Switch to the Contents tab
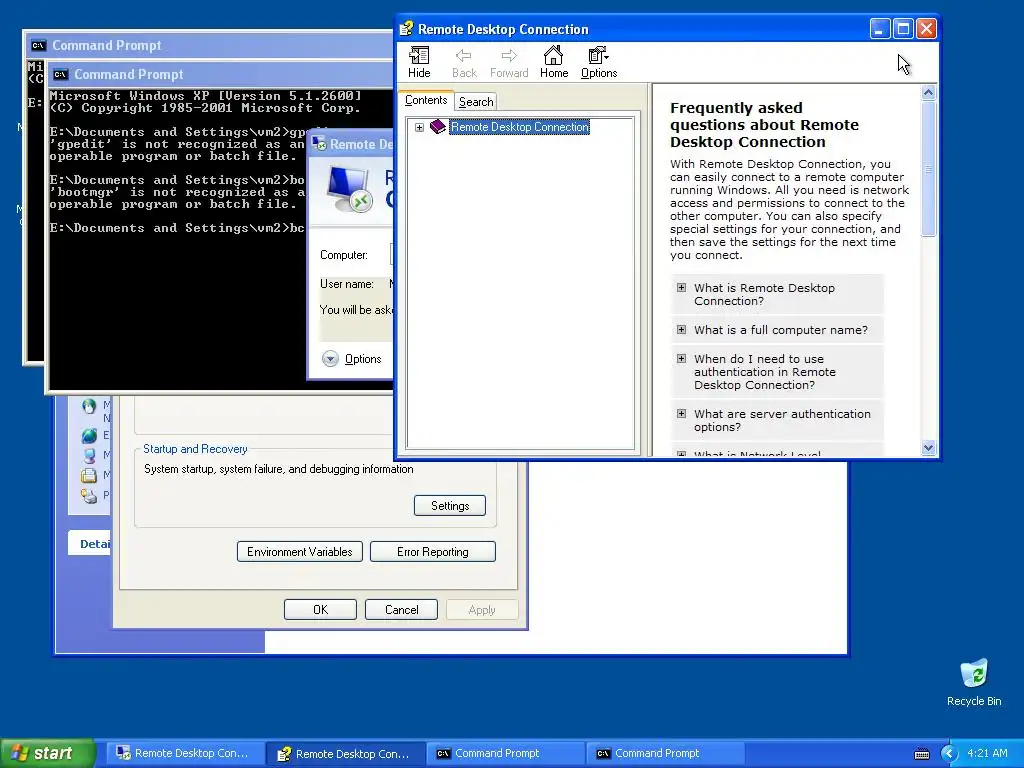The height and width of the screenshot is (768, 1024). pyautogui.click(x=426, y=101)
